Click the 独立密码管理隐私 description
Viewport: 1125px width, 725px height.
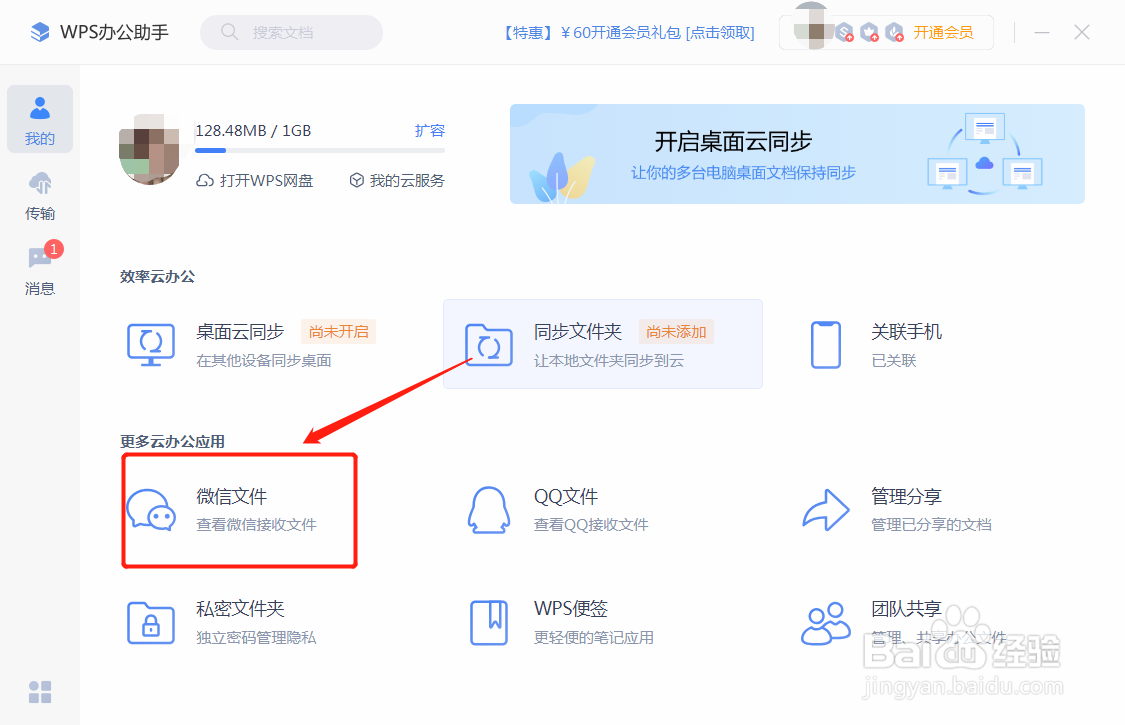pyautogui.click(x=256, y=637)
